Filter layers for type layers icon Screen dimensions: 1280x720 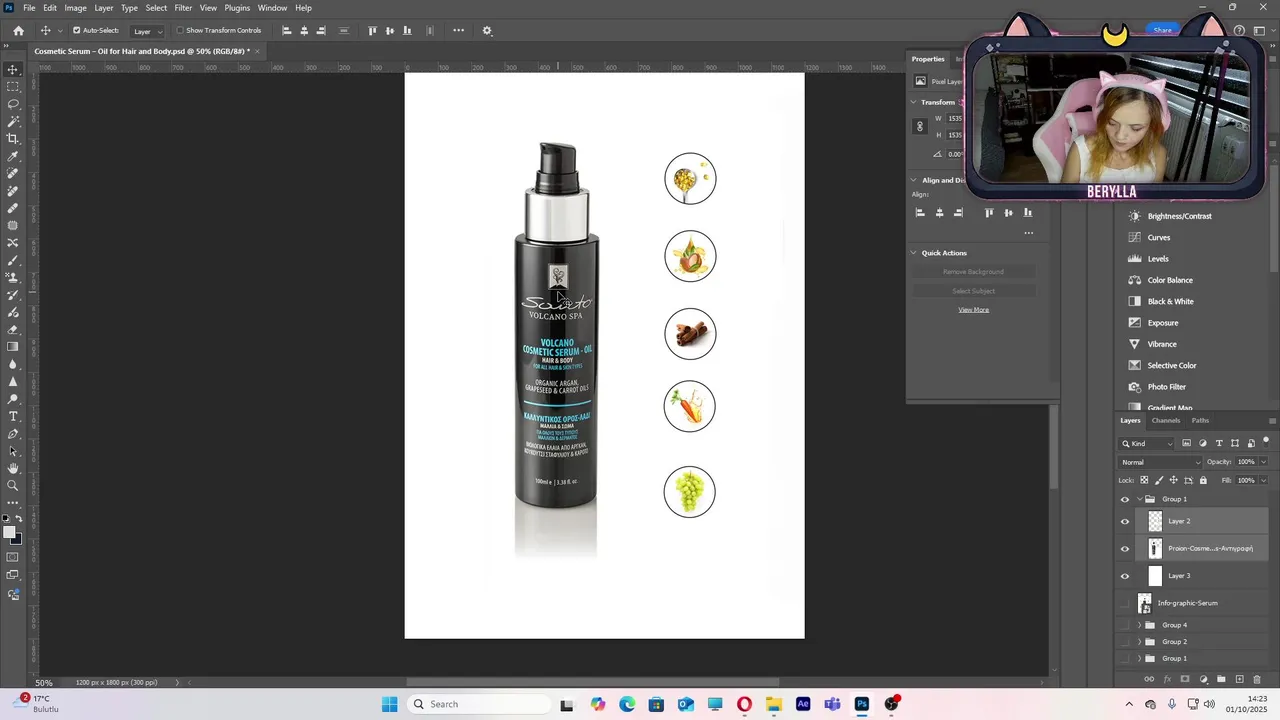pyautogui.click(x=1219, y=443)
